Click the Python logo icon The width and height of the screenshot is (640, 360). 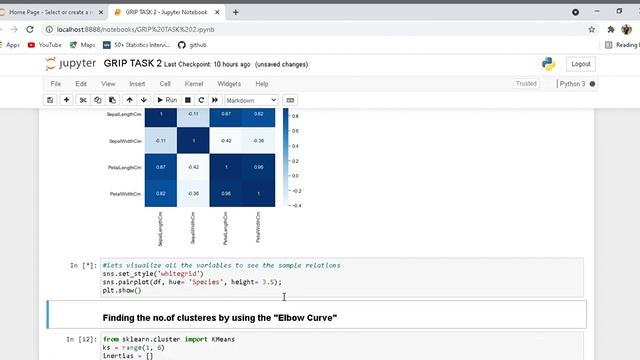pyautogui.click(x=549, y=64)
